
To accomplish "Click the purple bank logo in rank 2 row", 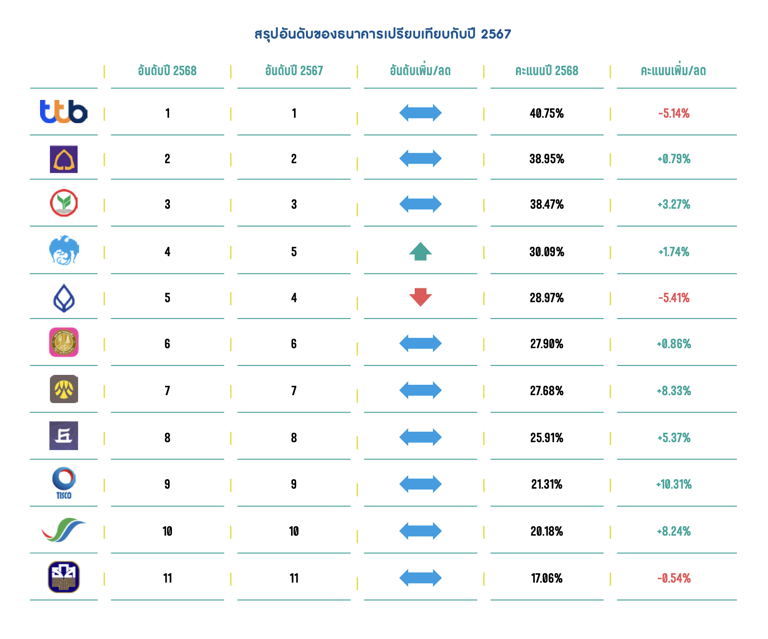I will [x=64, y=159].
